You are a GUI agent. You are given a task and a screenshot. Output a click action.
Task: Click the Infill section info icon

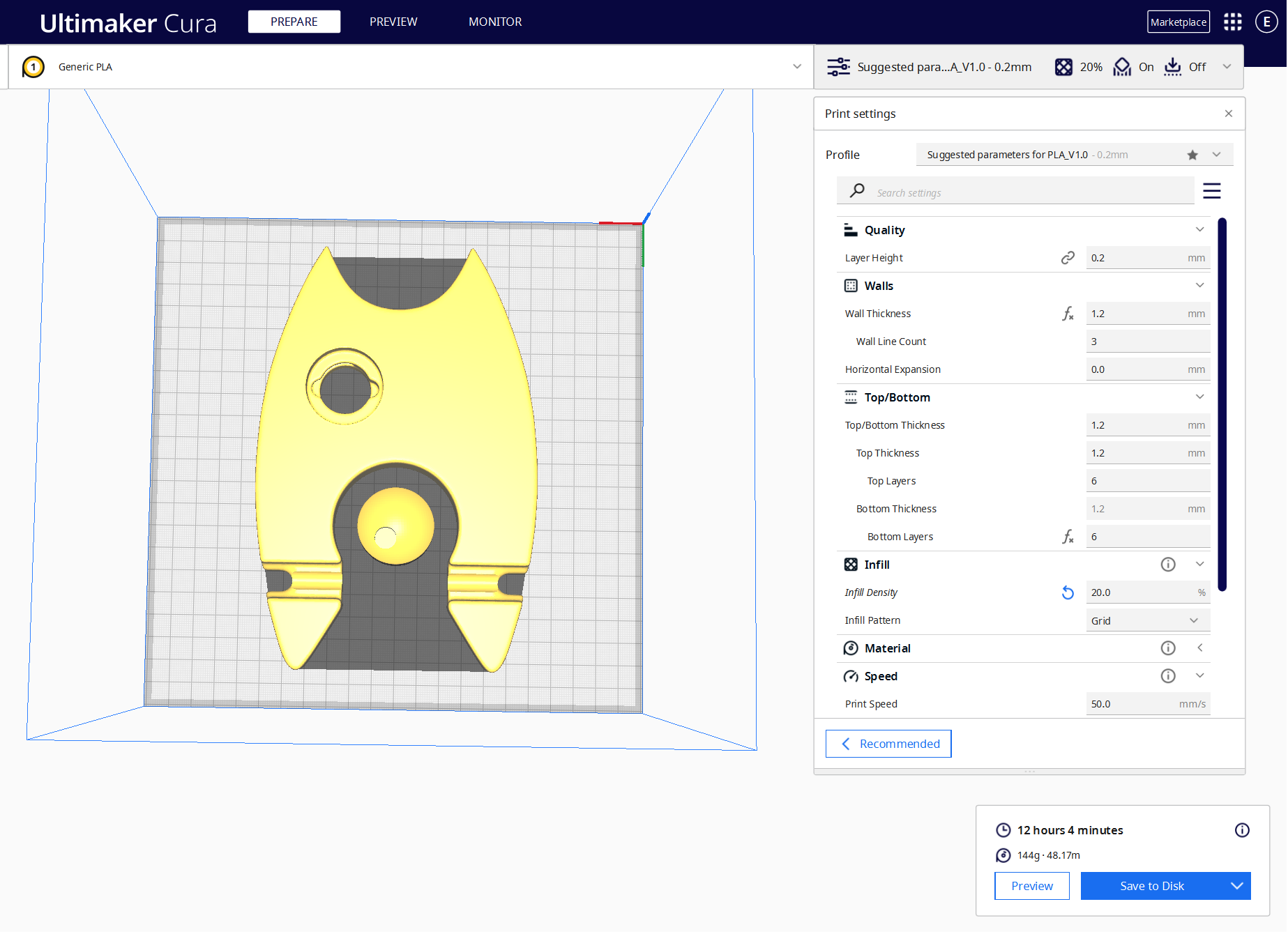(x=1167, y=565)
